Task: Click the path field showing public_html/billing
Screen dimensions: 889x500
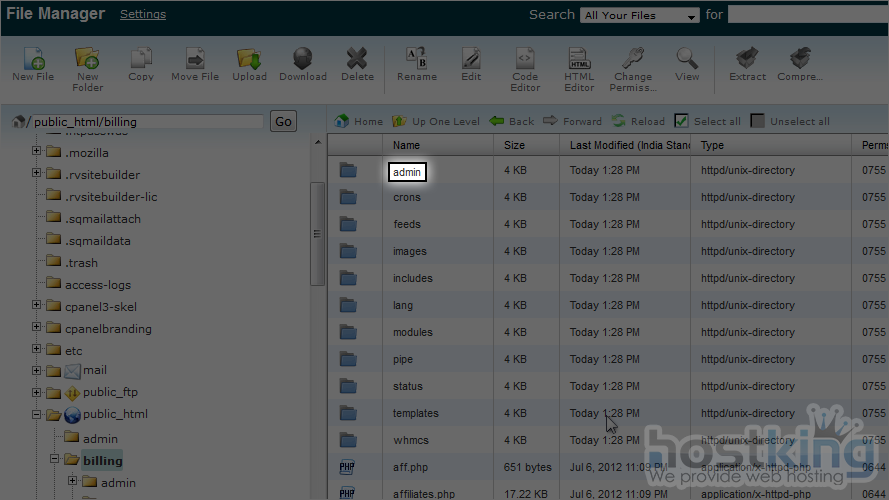Action: [147, 122]
